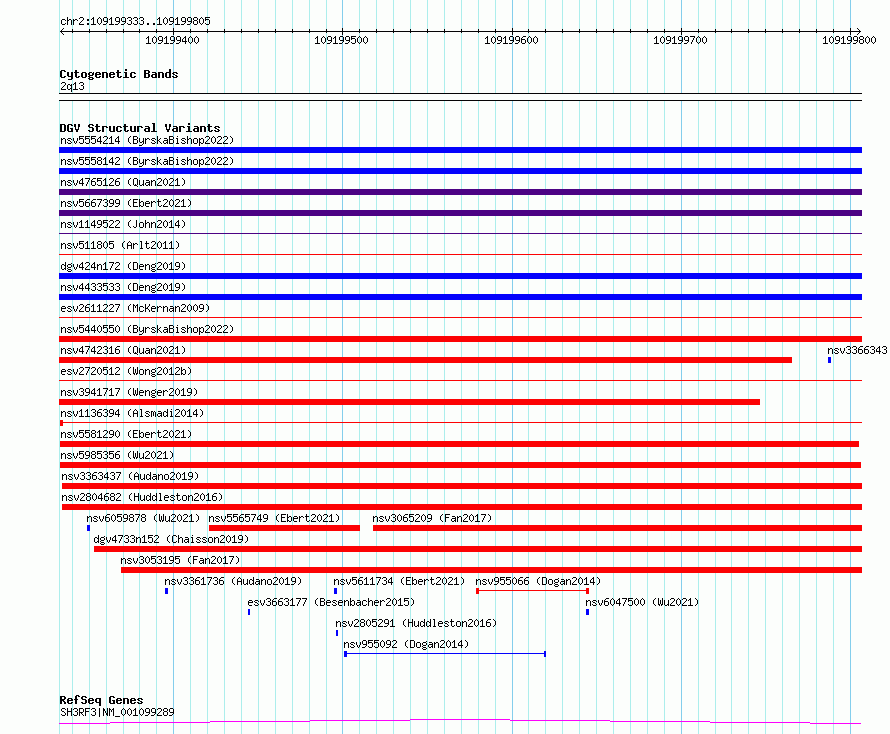Open nsv1149522 (John2014) variant label
The image size is (890, 734).
123,224
